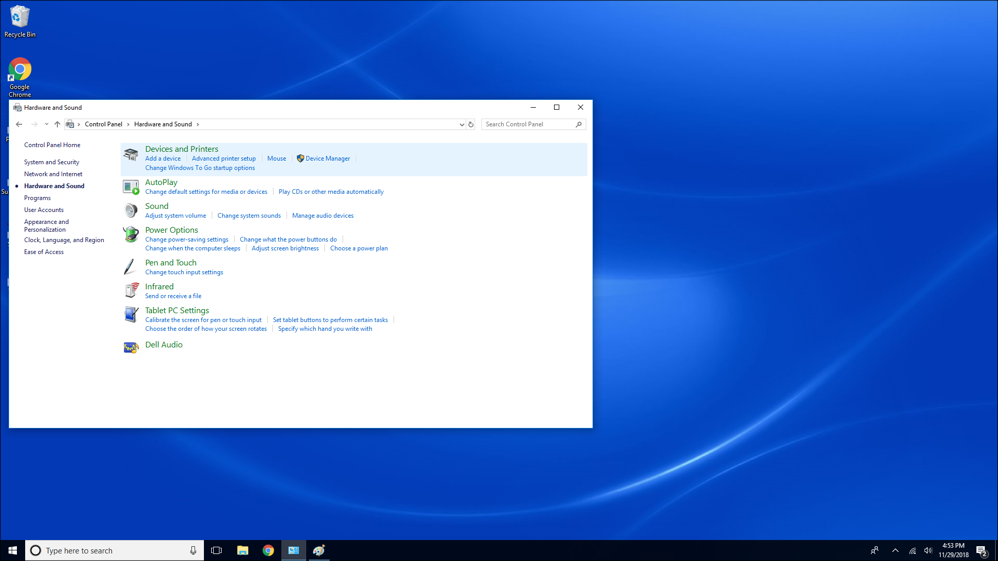
Task: Open the Dell Audio icon
Action: click(x=131, y=347)
